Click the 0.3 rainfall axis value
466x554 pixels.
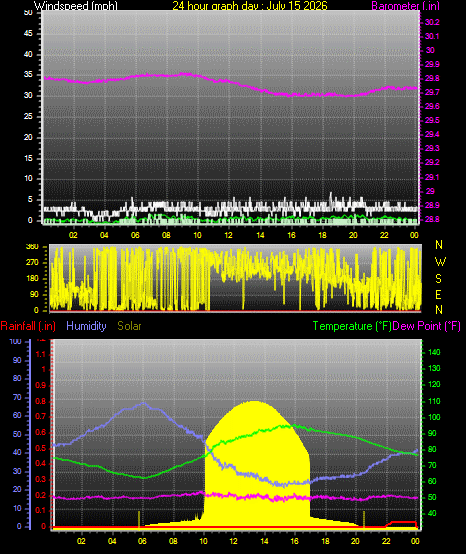click(x=41, y=479)
